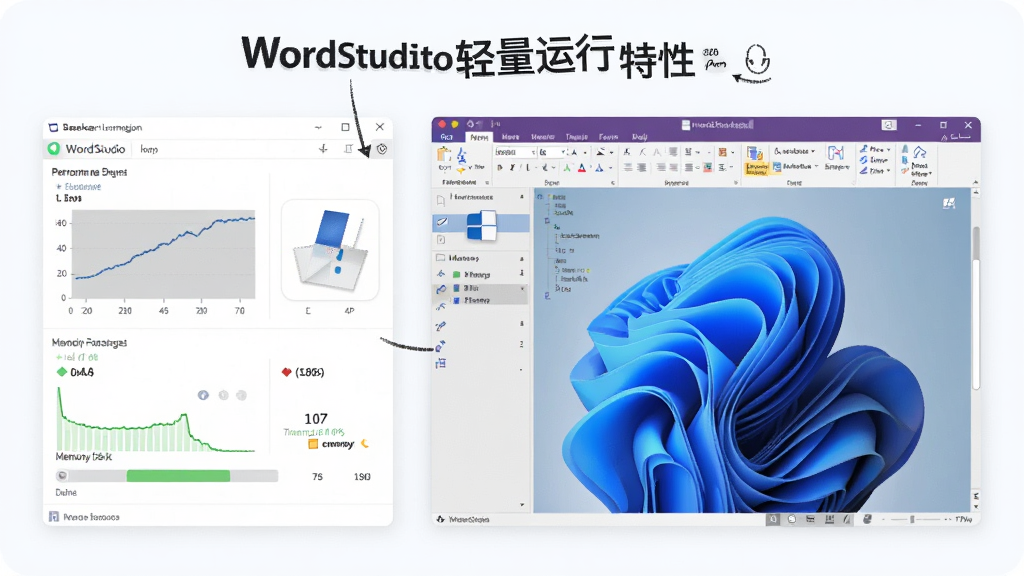Click the shield icon in WordStudio's toolbar
The image size is (1024, 576).
(x=382, y=149)
